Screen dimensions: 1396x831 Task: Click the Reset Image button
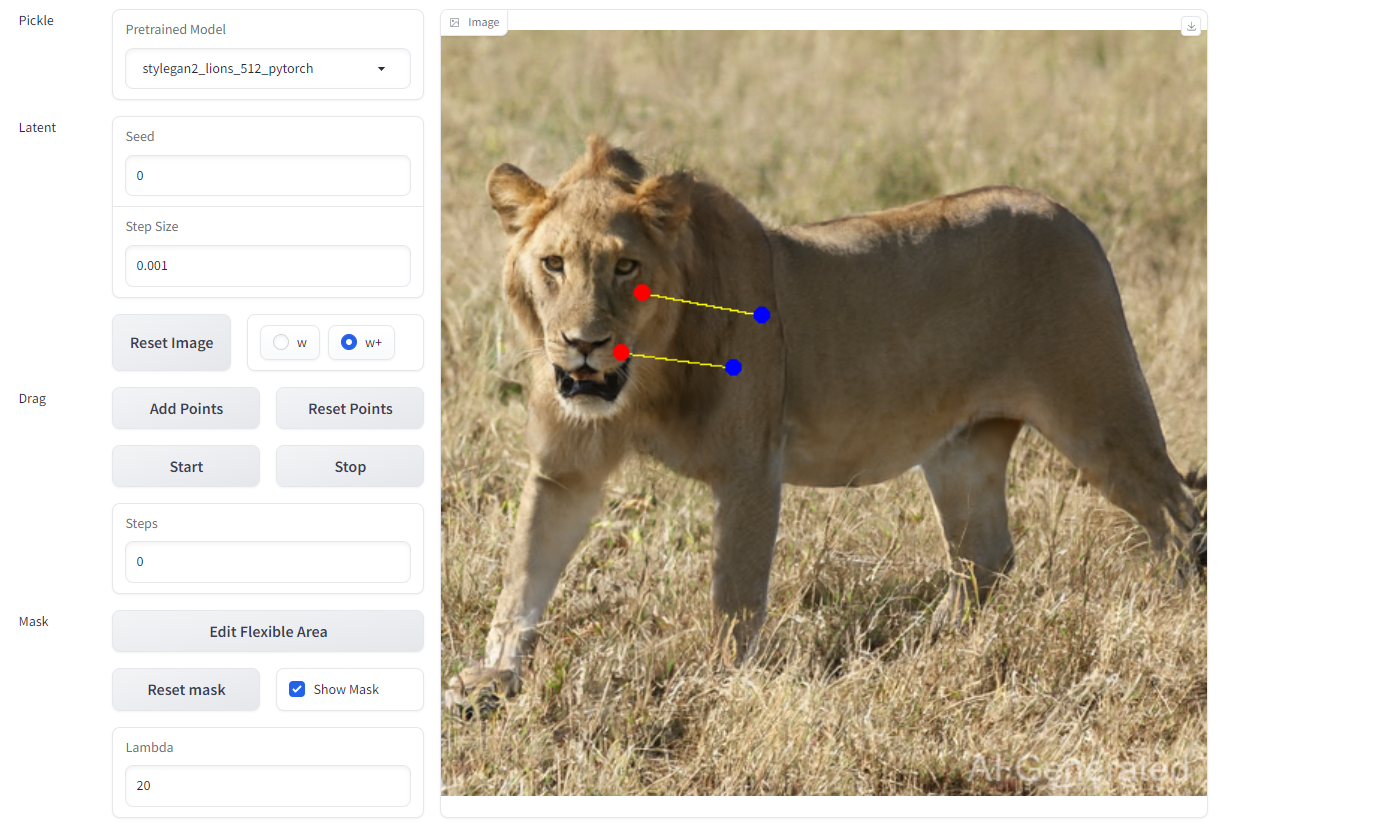[x=171, y=342]
